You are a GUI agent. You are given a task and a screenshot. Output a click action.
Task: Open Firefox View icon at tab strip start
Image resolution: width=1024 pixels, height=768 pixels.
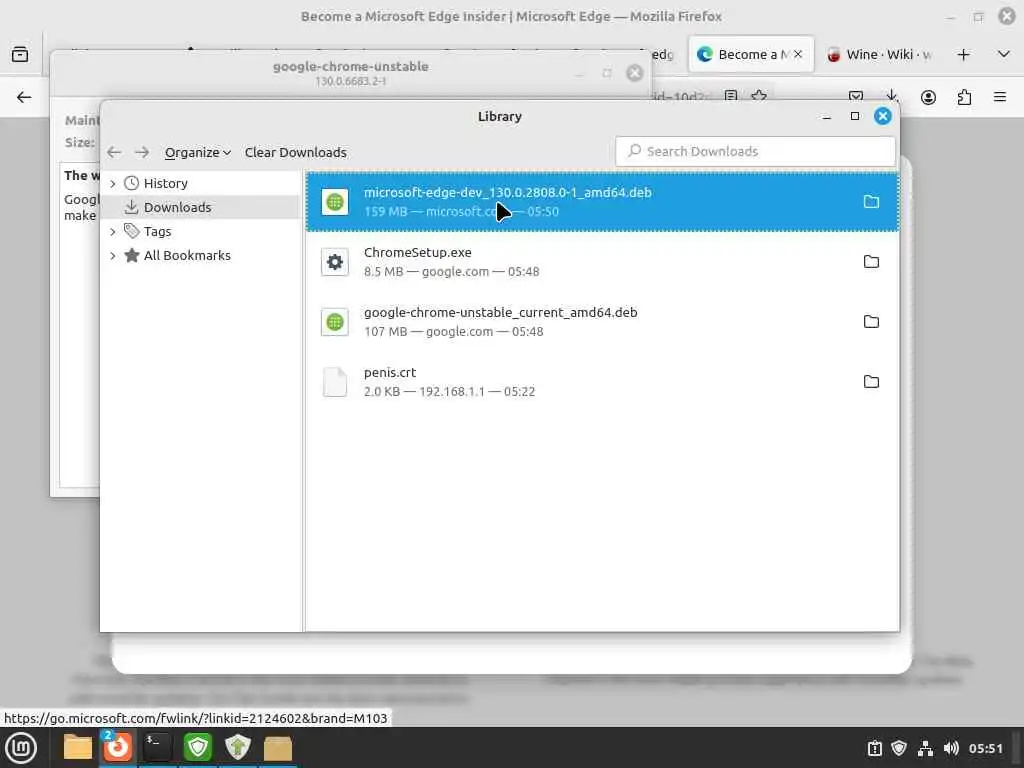(20, 54)
